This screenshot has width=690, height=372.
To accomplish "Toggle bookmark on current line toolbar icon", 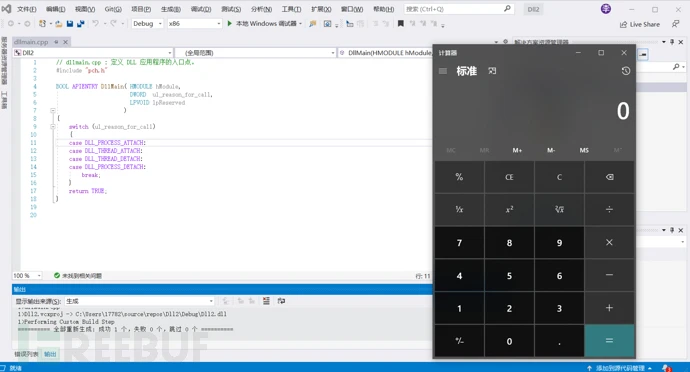I will click(400, 24).
